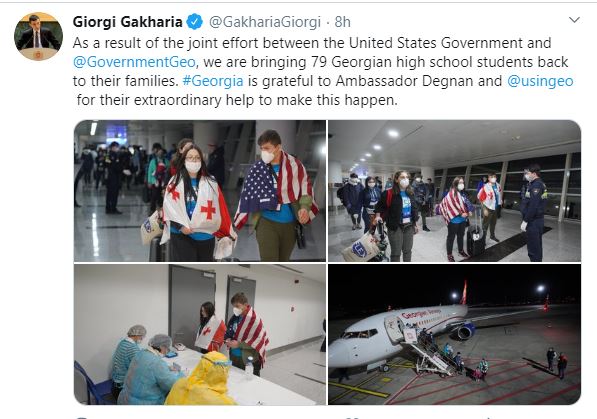View photo of students meeting uniformed officer
This screenshot has width=597, height=419.
point(455,191)
